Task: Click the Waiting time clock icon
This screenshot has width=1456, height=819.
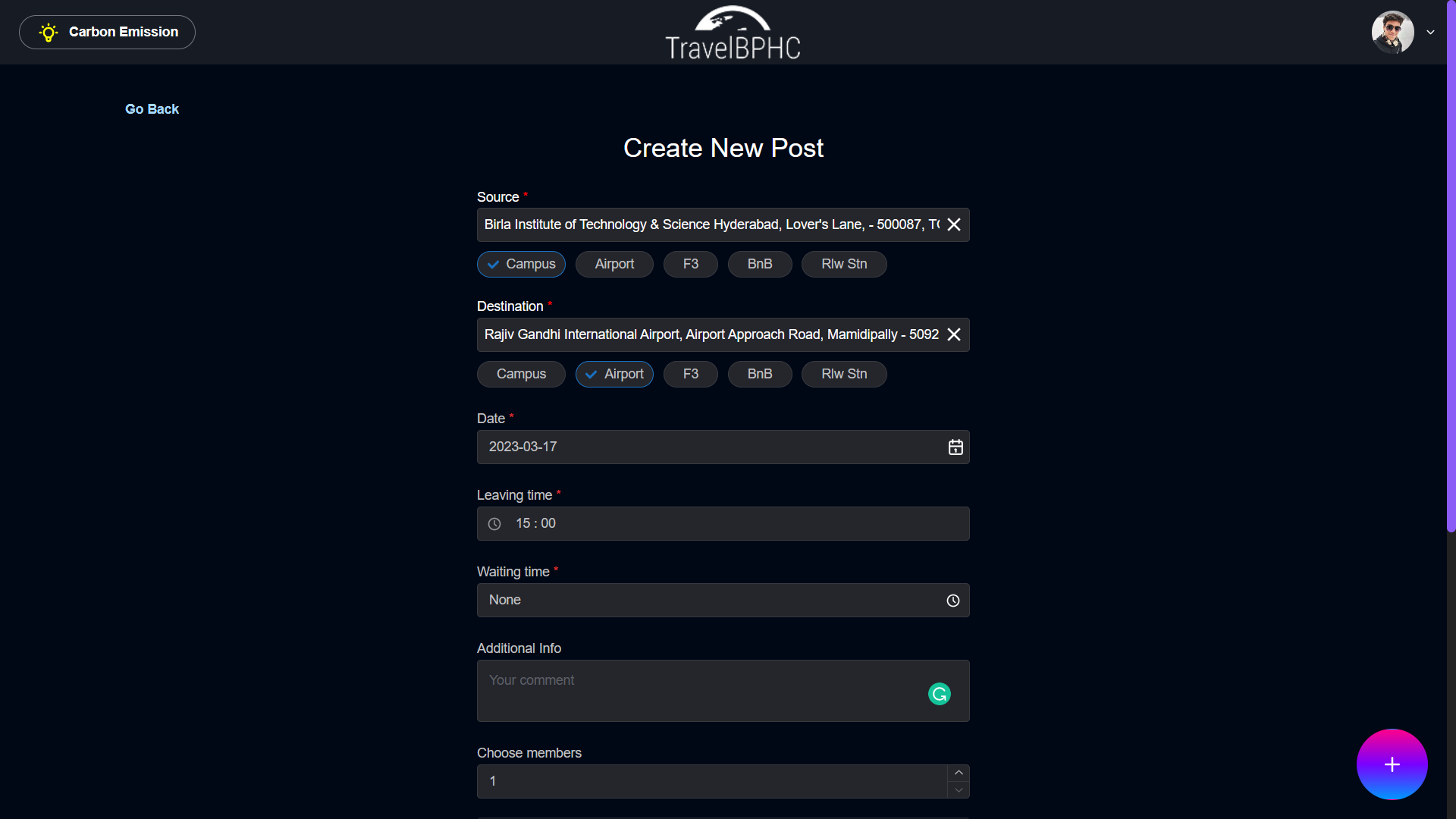Action: click(953, 601)
